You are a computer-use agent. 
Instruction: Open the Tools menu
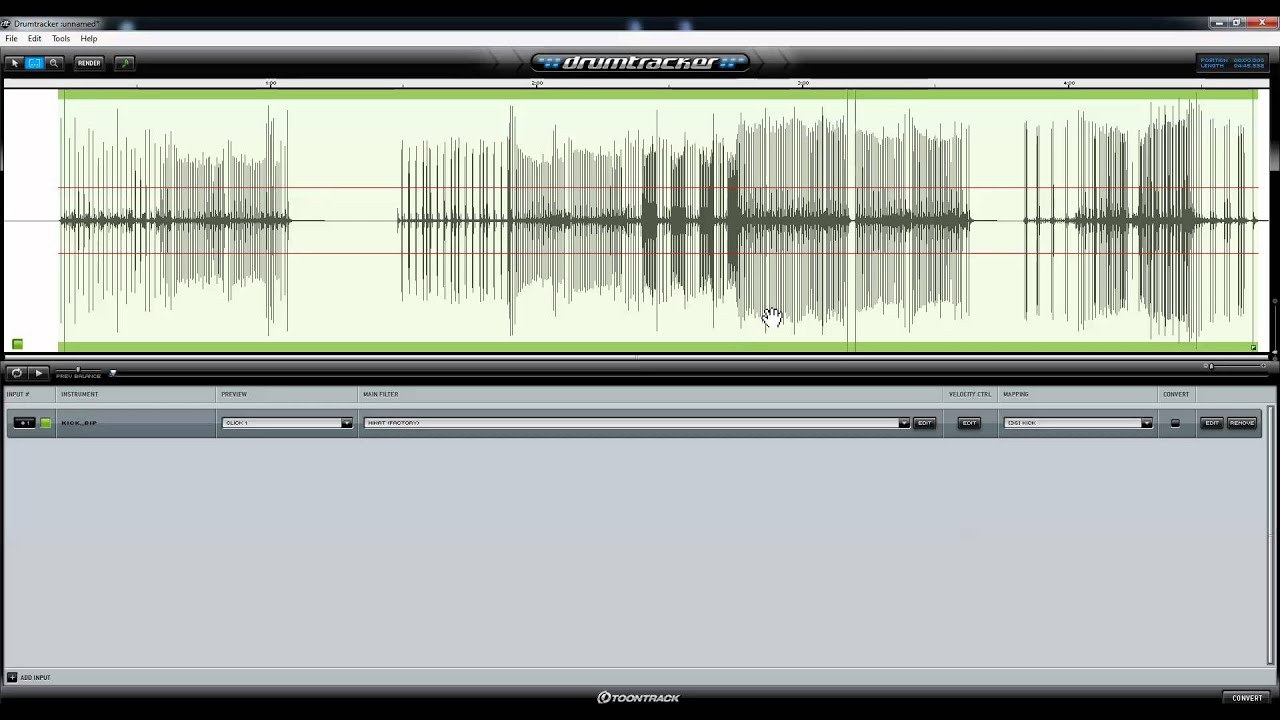[x=61, y=38]
